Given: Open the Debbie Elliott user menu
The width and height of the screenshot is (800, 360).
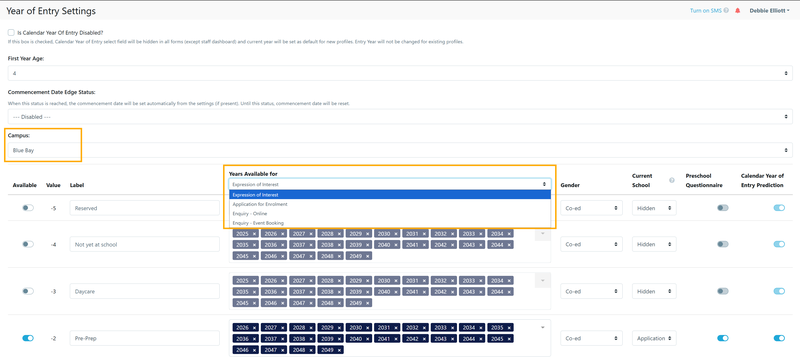Looking at the screenshot, I should click(769, 10).
